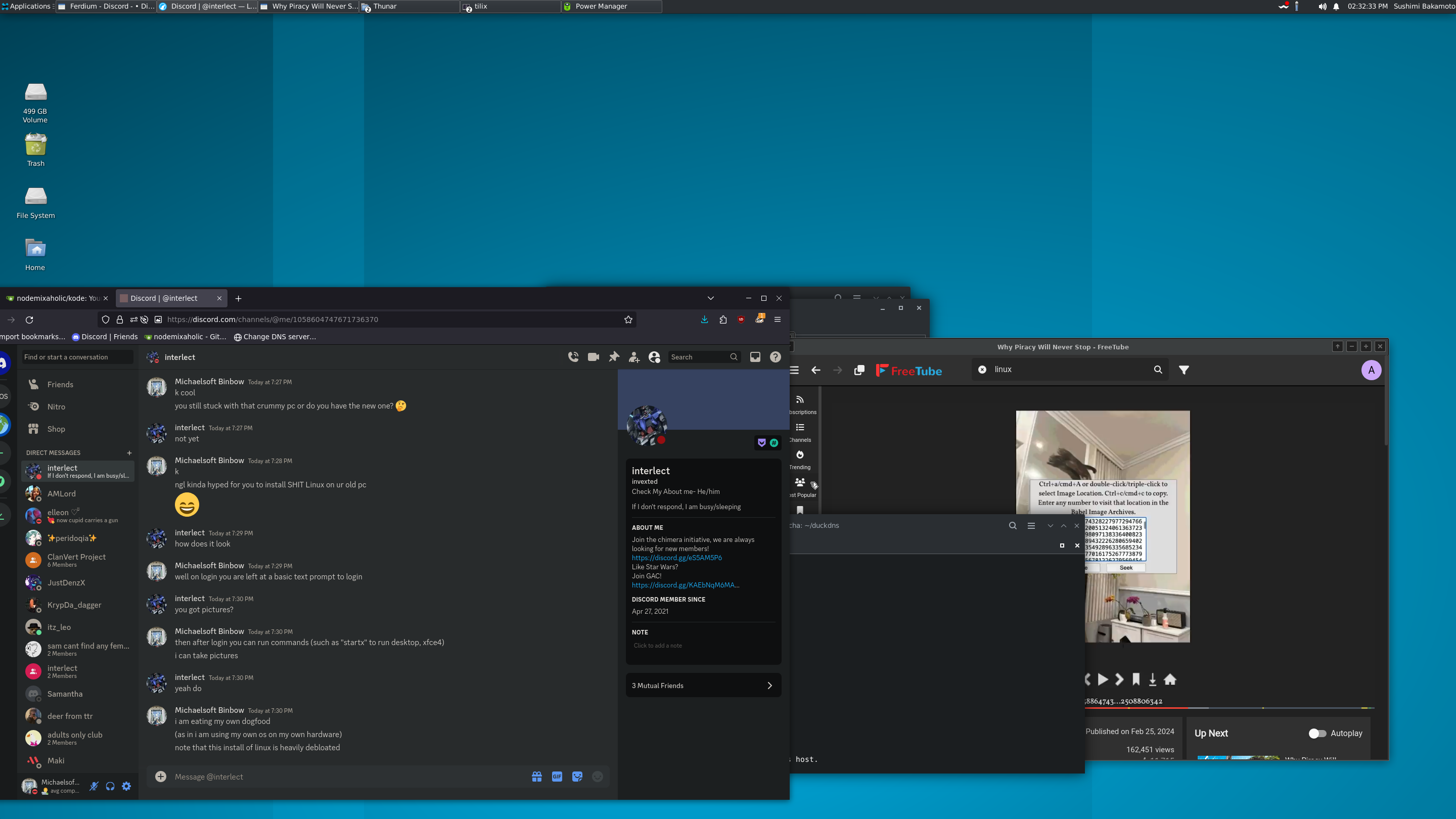Click Find or start a conversation field
Viewport: 1456px width, 819px height.
[x=77, y=356]
